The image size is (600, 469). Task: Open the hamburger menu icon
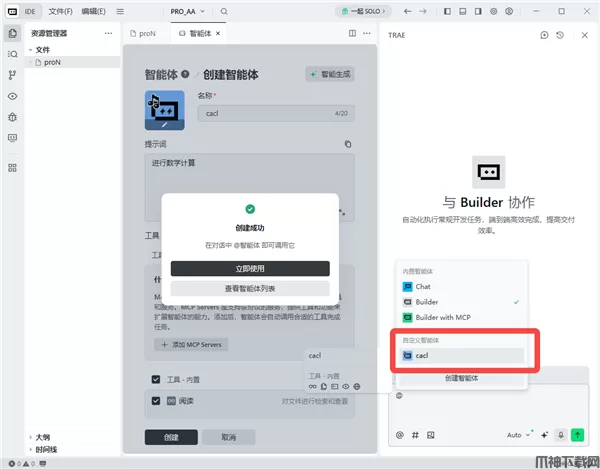point(120,11)
